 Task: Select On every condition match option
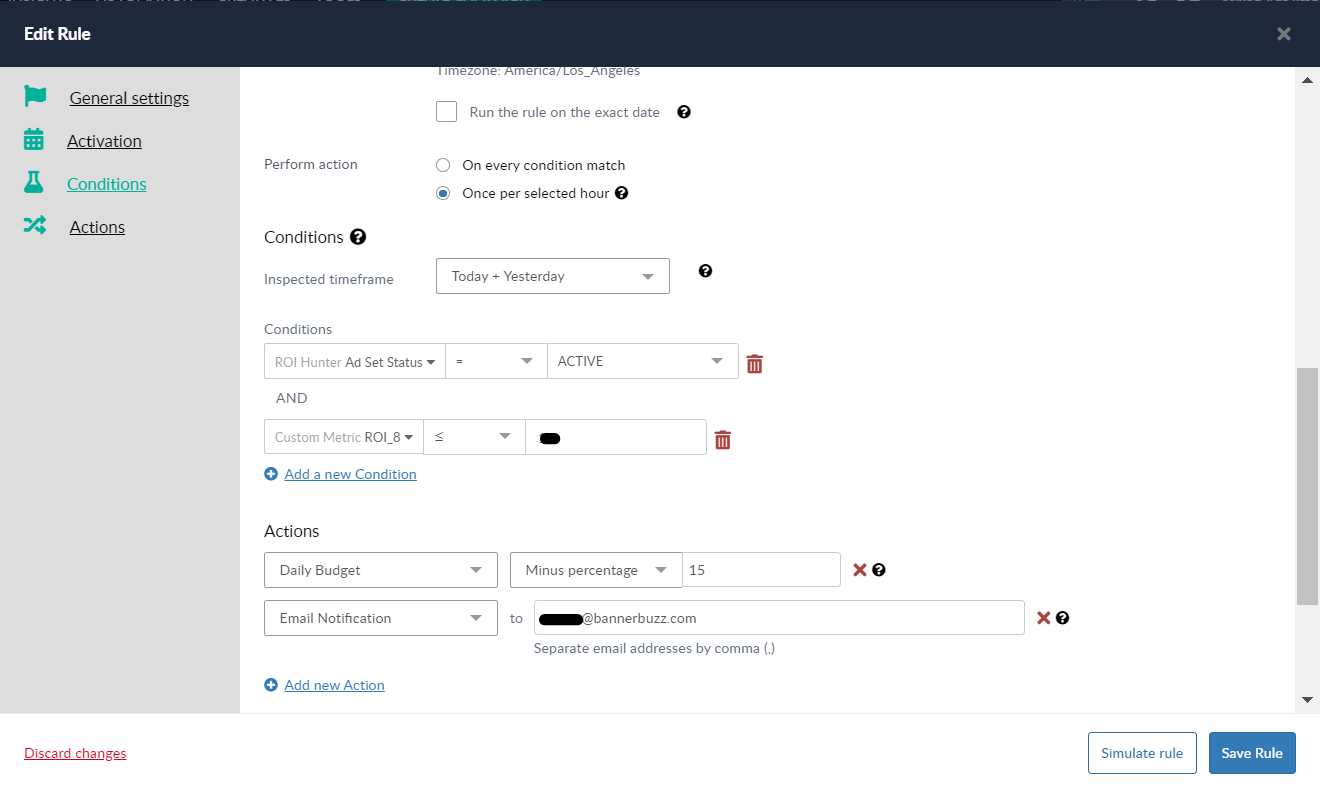tap(443, 165)
